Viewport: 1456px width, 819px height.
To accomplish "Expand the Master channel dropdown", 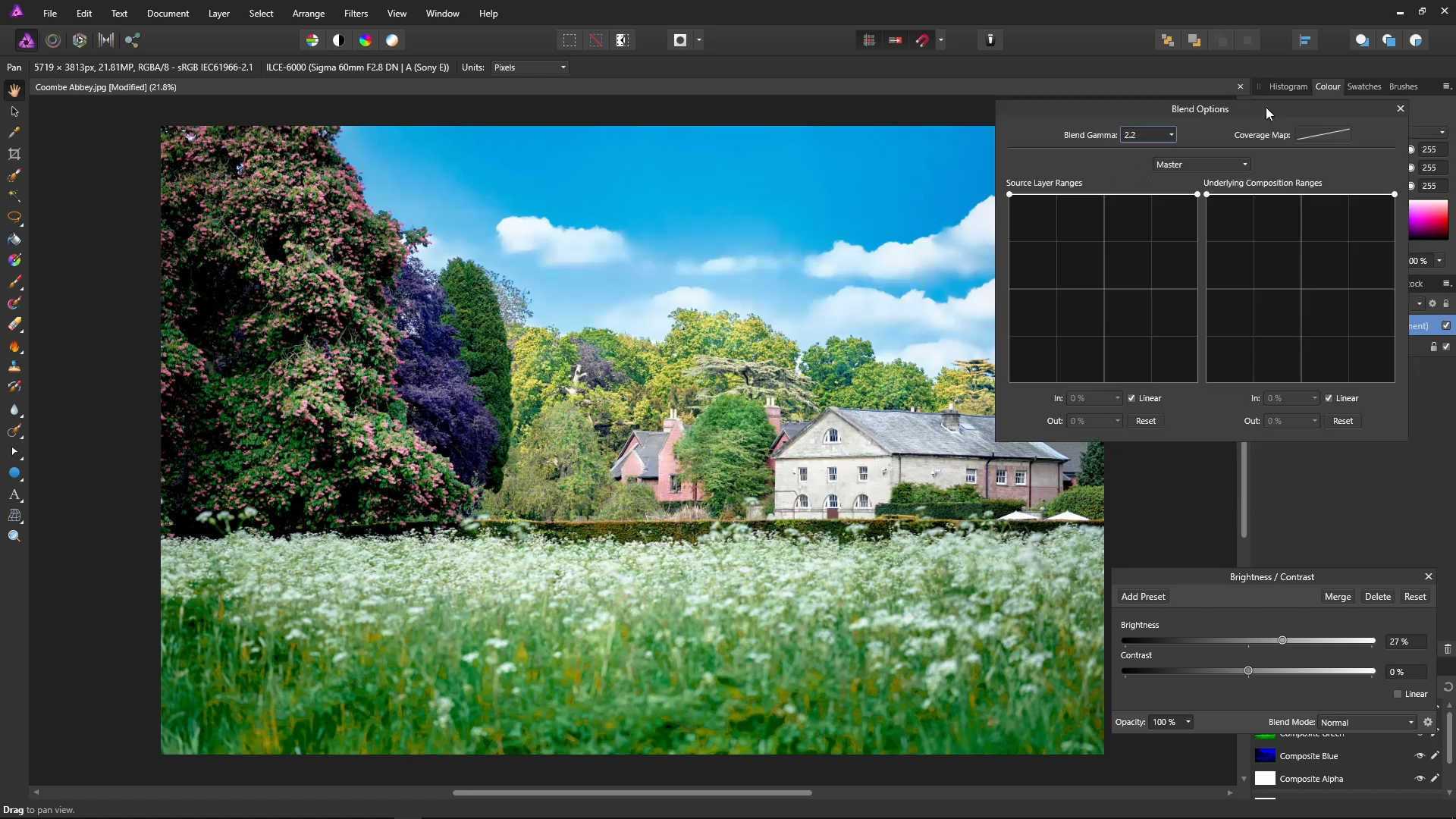I will [1202, 165].
